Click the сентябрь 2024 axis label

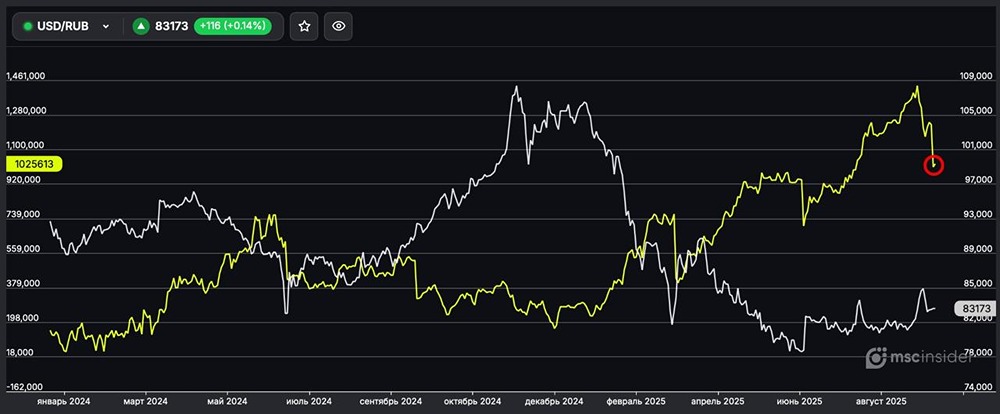[391, 401]
